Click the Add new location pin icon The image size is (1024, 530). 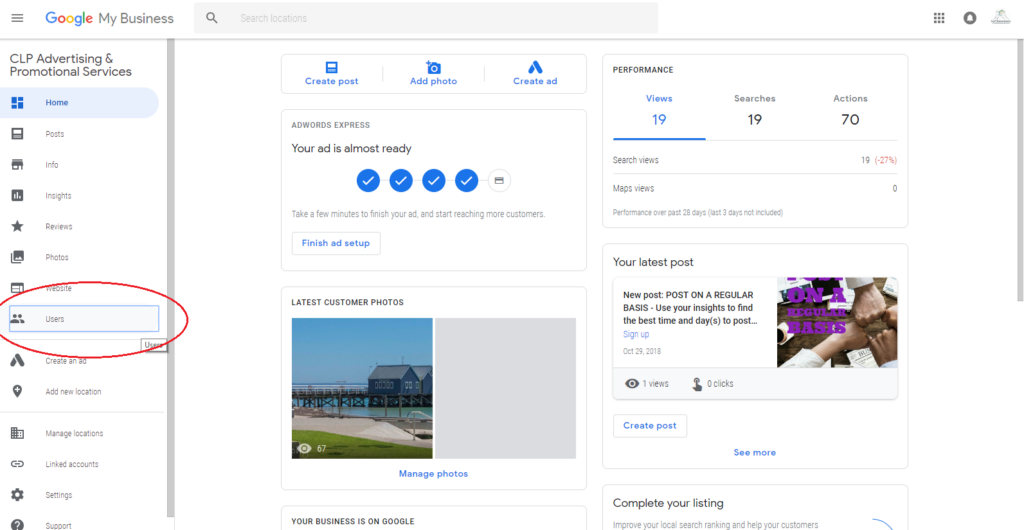click(18, 392)
